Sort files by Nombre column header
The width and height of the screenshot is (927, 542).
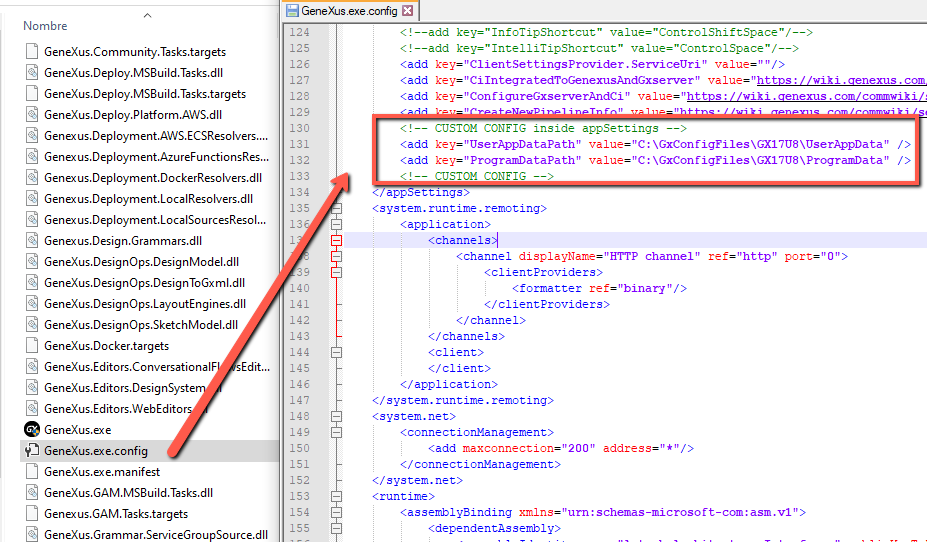(x=45, y=26)
